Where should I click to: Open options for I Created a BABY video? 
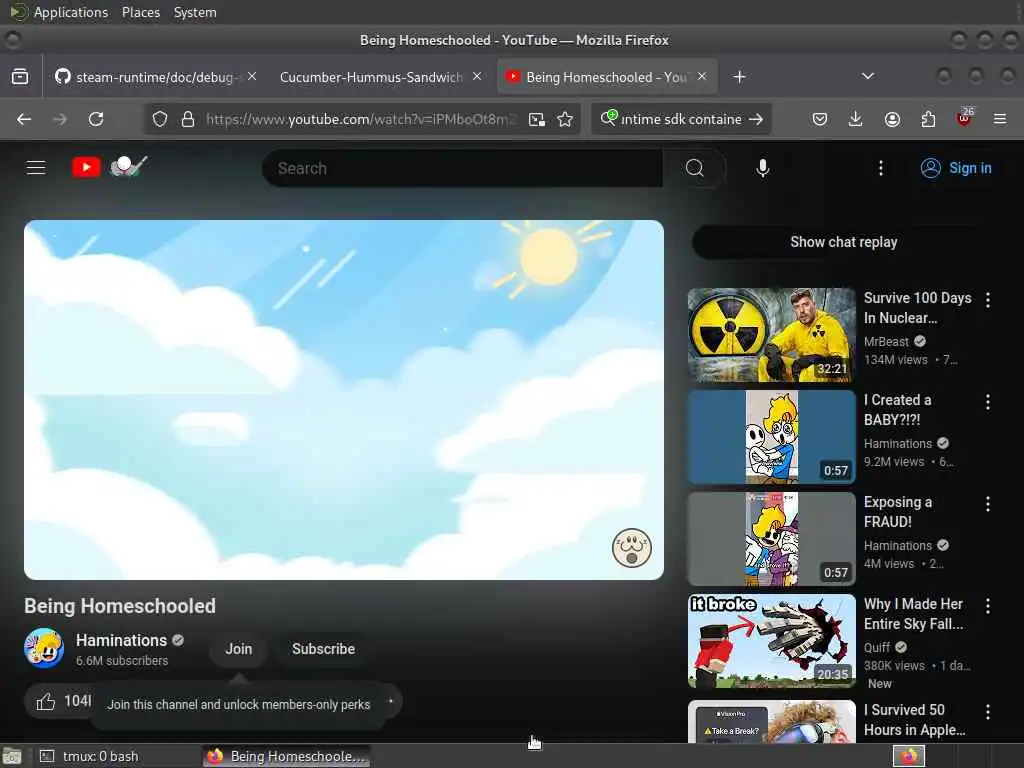[x=987, y=402]
